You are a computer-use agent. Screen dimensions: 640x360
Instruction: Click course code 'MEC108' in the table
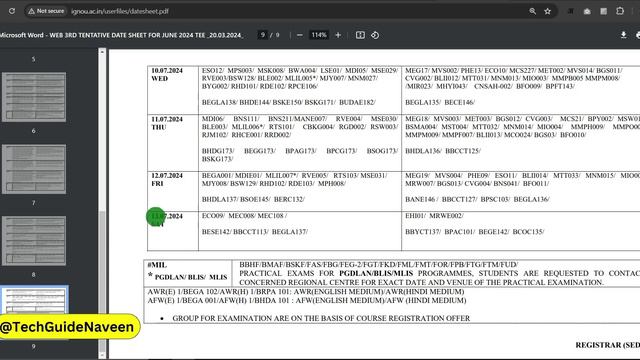pyautogui.click(x=271, y=216)
